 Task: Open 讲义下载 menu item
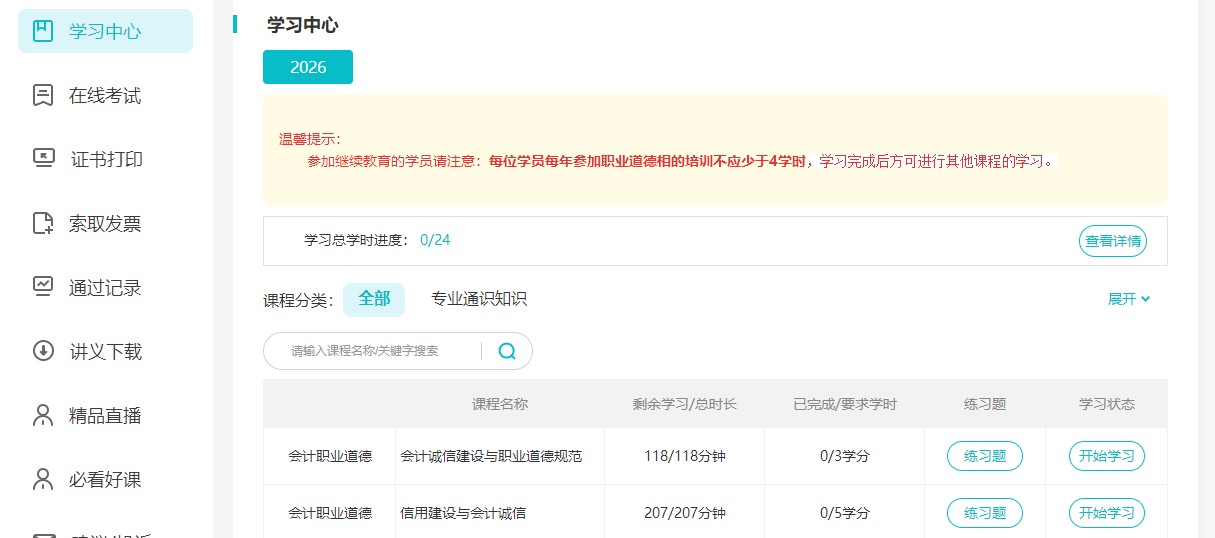pos(105,351)
